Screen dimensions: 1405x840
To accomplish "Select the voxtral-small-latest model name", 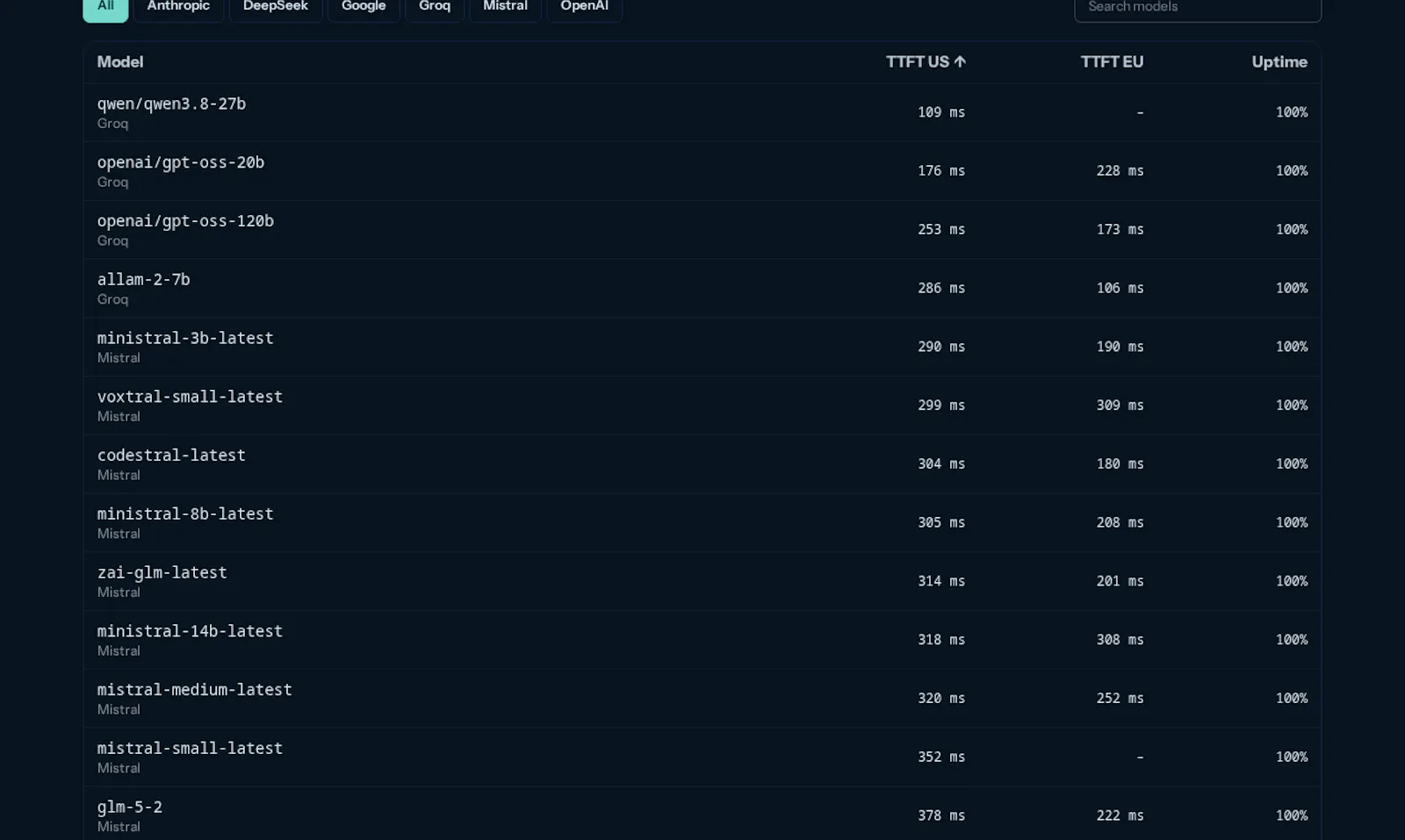I will pyautogui.click(x=190, y=397).
